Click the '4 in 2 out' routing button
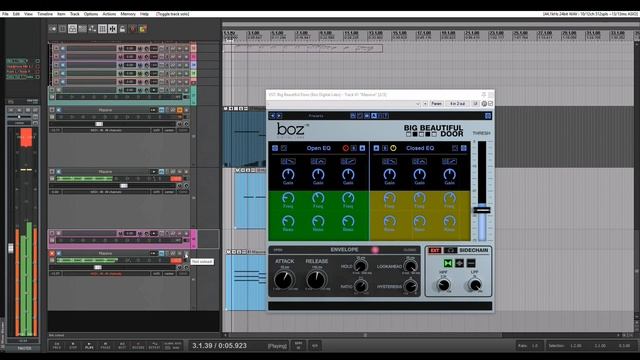Image resolution: width=640 pixels, height=360 pixels. tap(457, 104)
